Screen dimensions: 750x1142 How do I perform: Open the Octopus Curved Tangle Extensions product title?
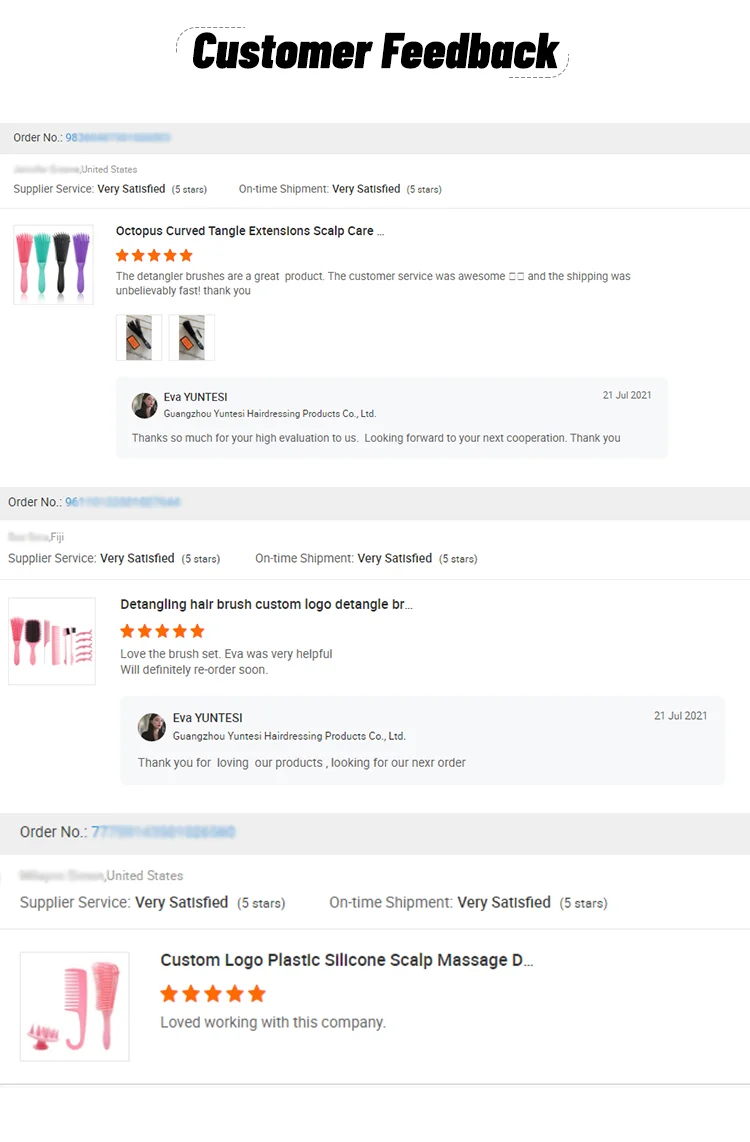(x=250, y=231)
